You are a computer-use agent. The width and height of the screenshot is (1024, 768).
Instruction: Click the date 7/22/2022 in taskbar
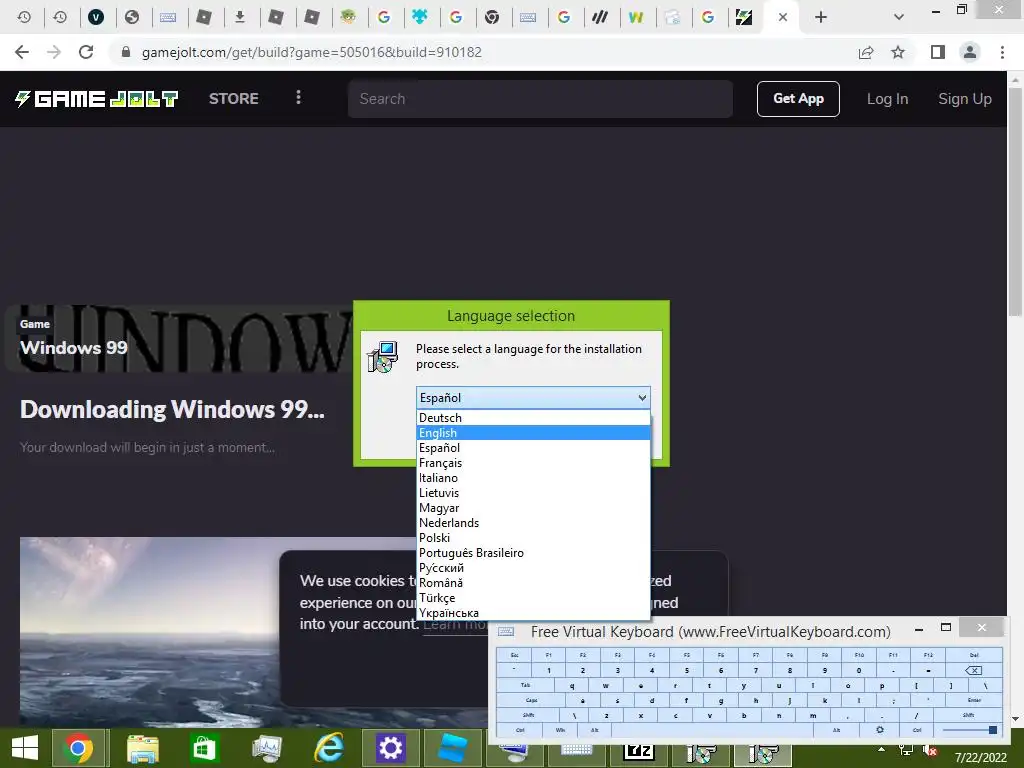tap(981, 758)
